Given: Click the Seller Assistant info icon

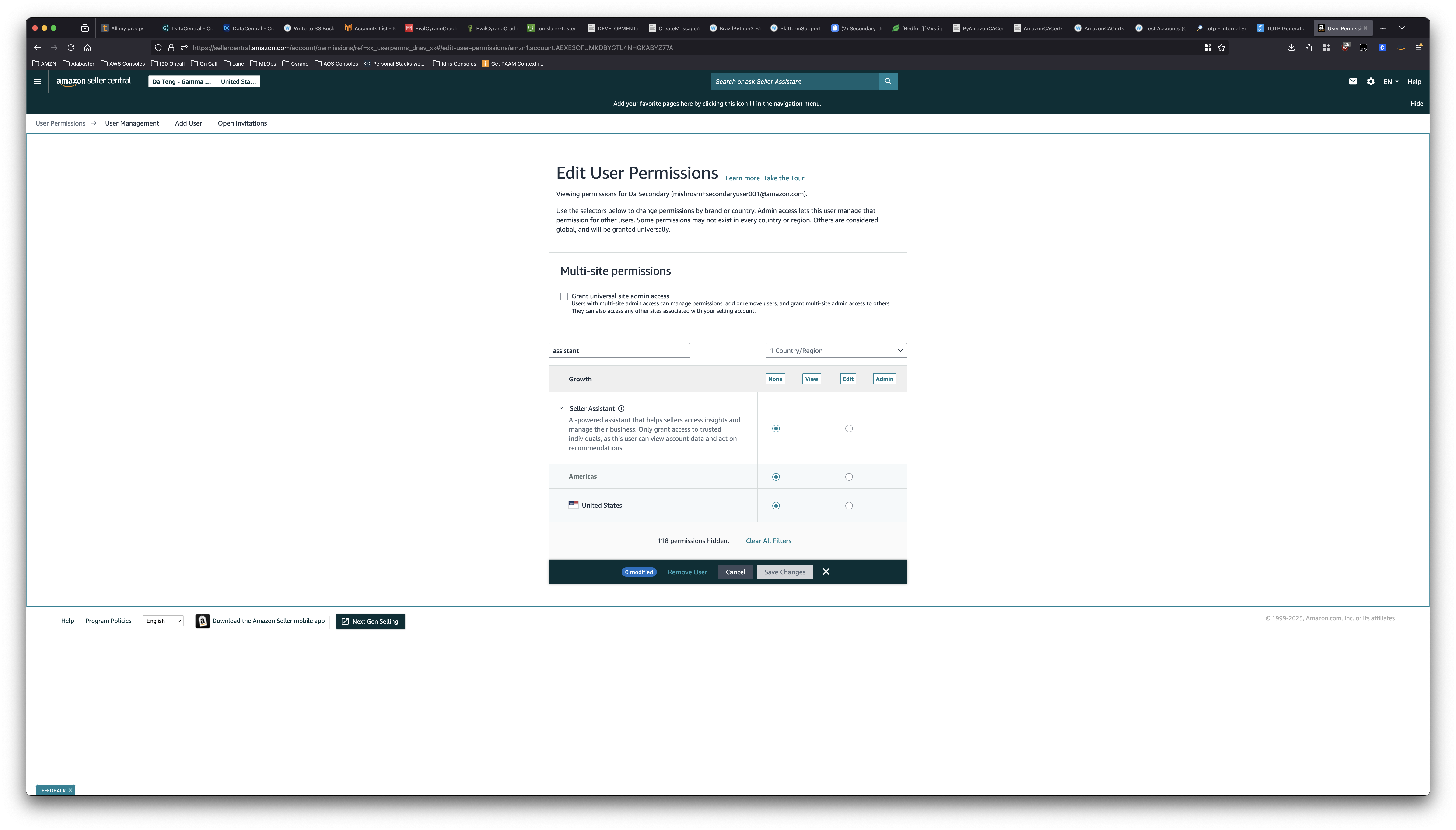Looking at the screenshot, I should click(x=621, y=409).
